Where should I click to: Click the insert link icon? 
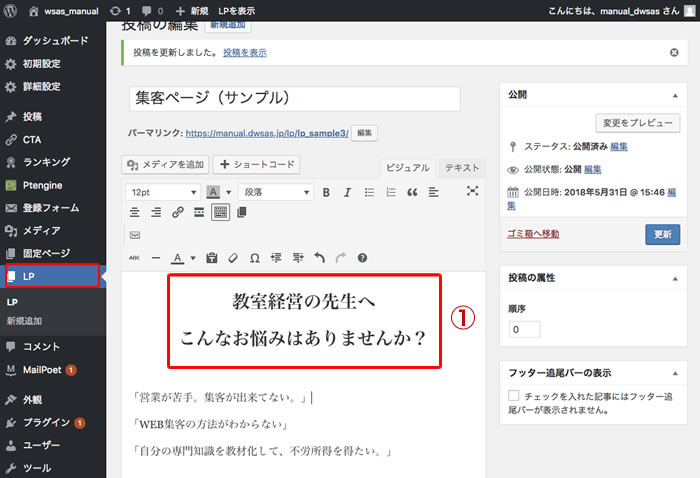pos(177,212)
